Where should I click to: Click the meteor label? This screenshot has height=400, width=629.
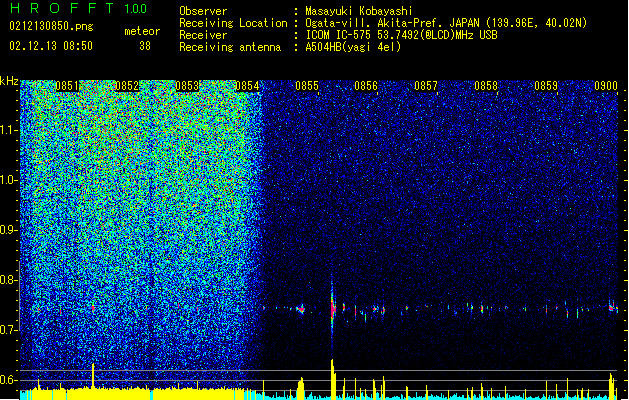[x=142, y=31]
